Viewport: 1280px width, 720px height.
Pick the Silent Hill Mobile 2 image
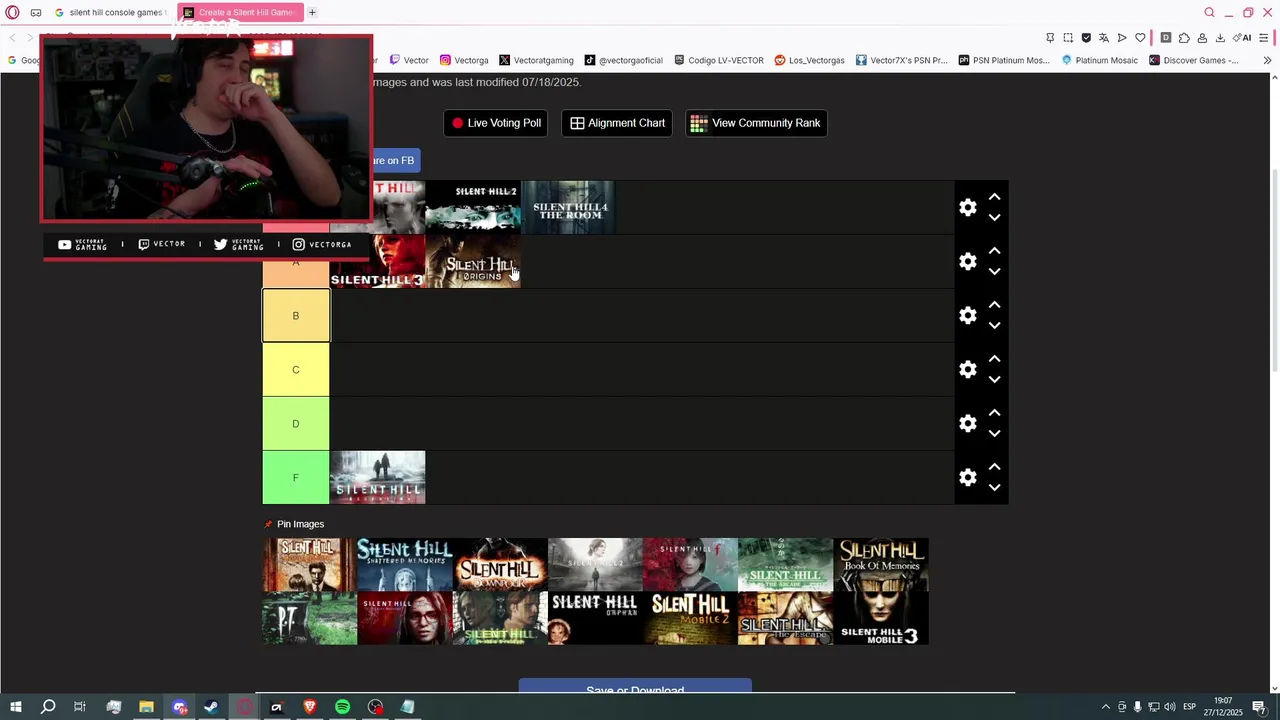[690, 618]
